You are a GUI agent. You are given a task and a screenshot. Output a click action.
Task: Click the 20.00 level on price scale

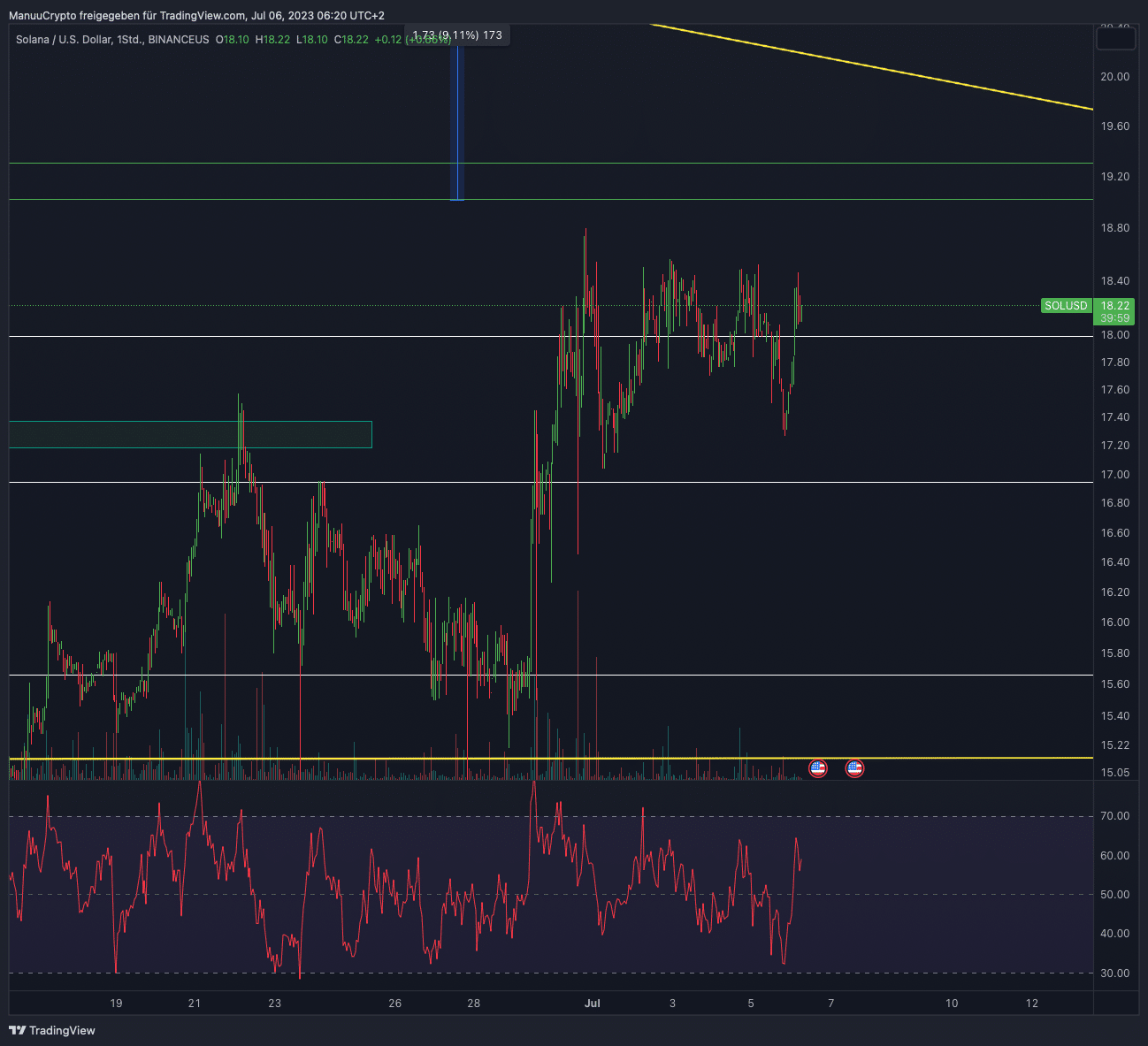coord(1114,76)
